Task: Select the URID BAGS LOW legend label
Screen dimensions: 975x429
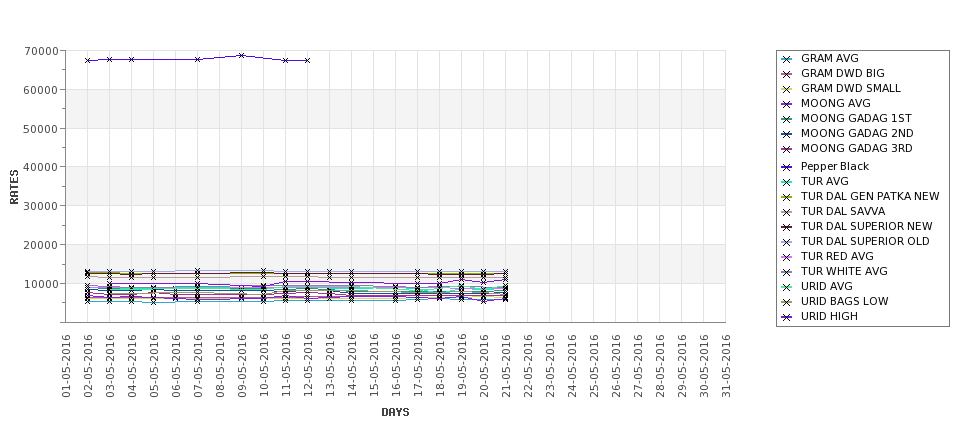Action: [x=844, y=301]
